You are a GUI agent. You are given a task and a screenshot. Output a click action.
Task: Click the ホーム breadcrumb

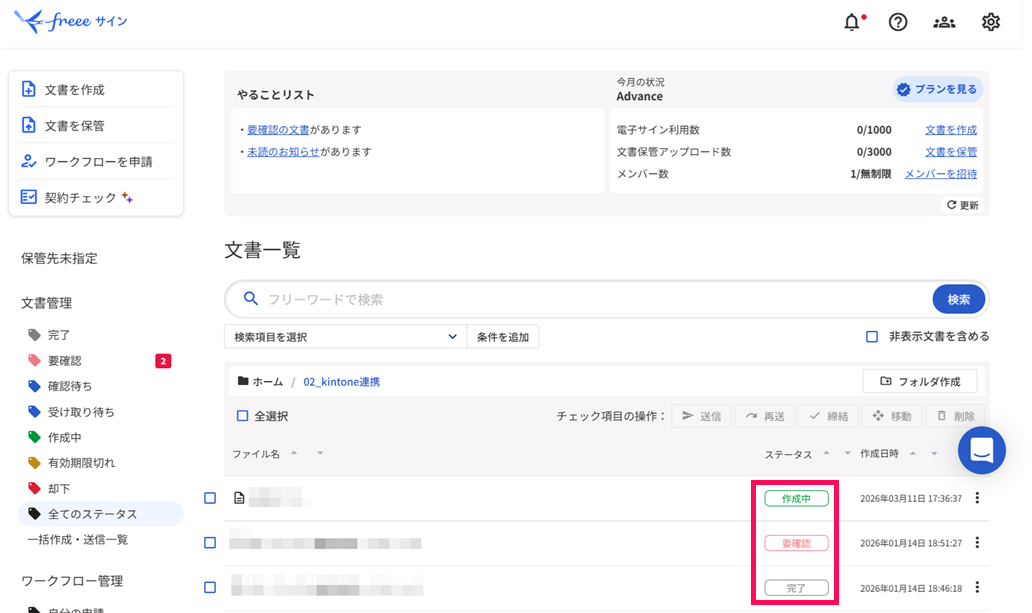coord(261,381)
